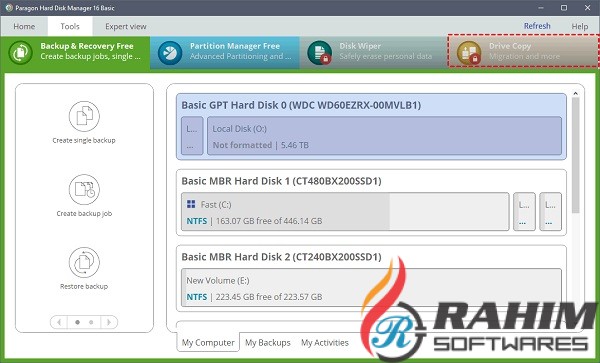Click the Create single backup icon

click(x=84, y=116)
